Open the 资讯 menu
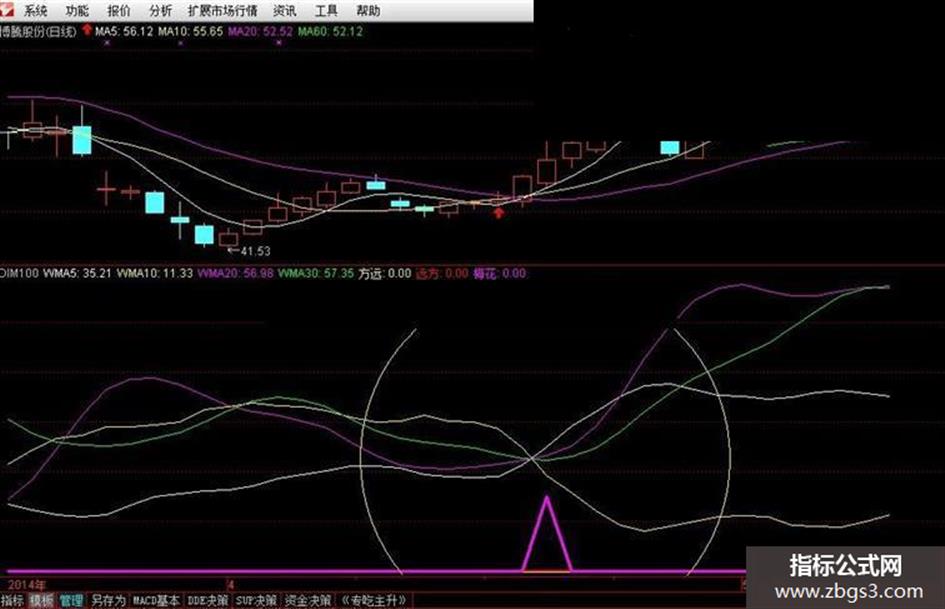Screen dimensions: 945x609 point(284,10)
